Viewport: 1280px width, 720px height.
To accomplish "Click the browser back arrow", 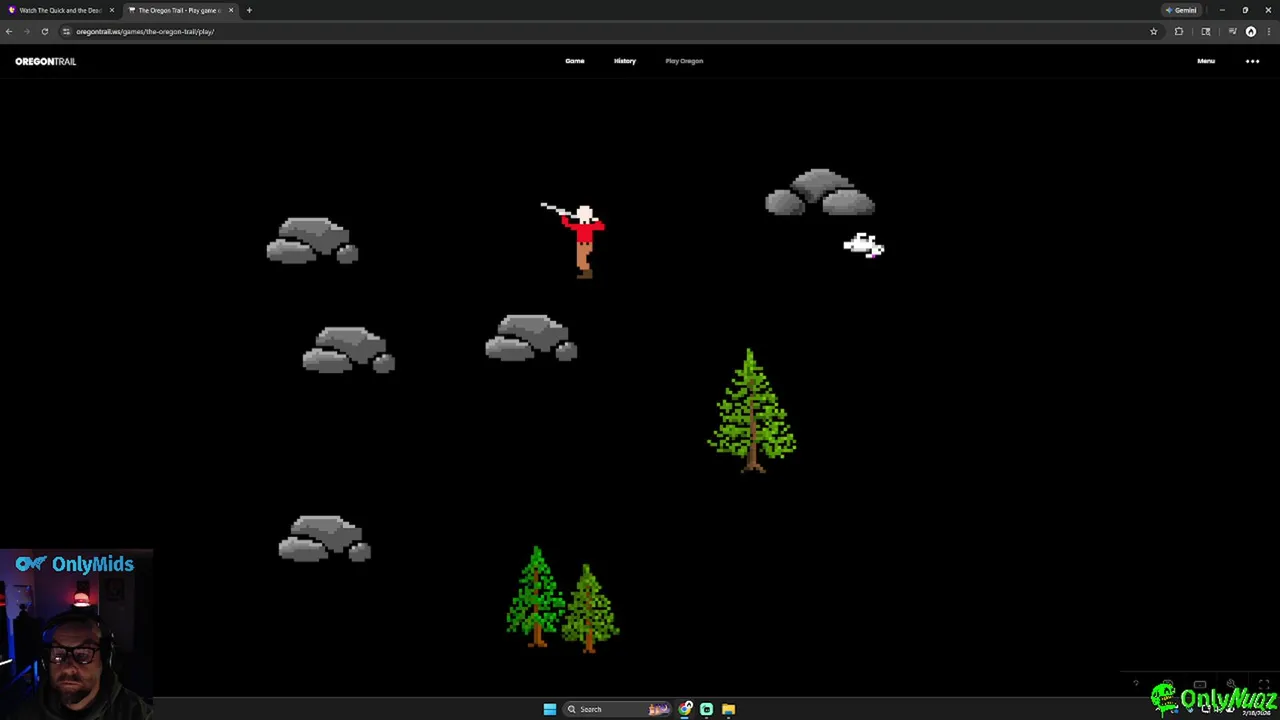I will point(9,31).
